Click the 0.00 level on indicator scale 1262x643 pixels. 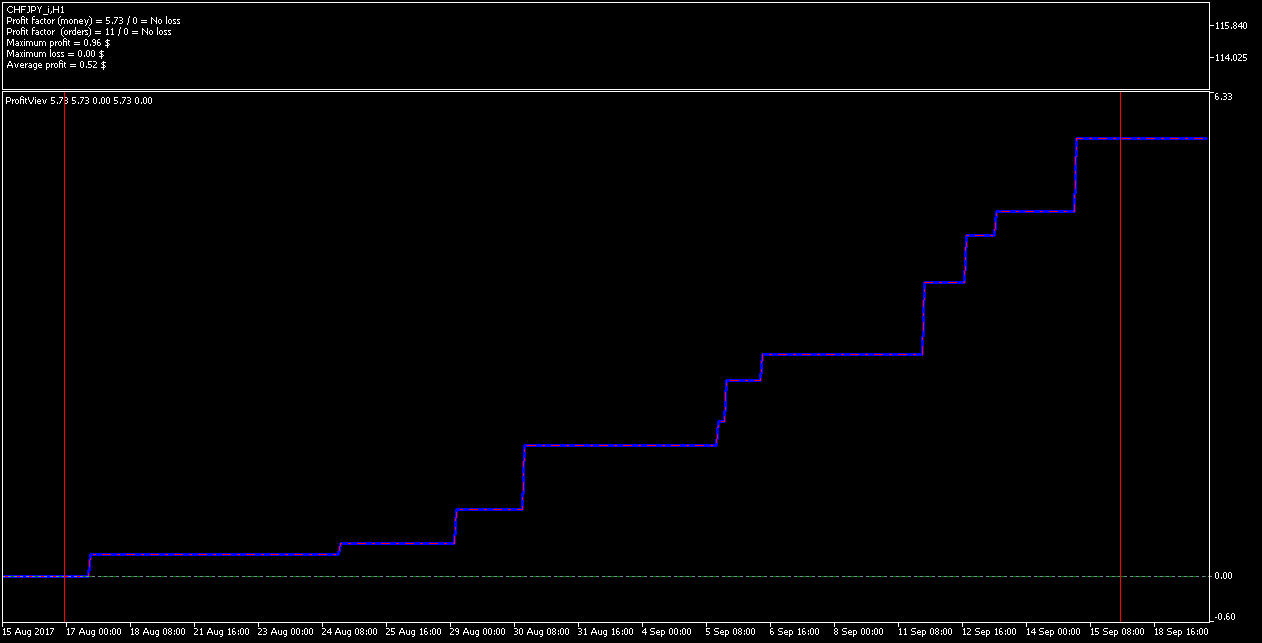tap(1223, 576)
